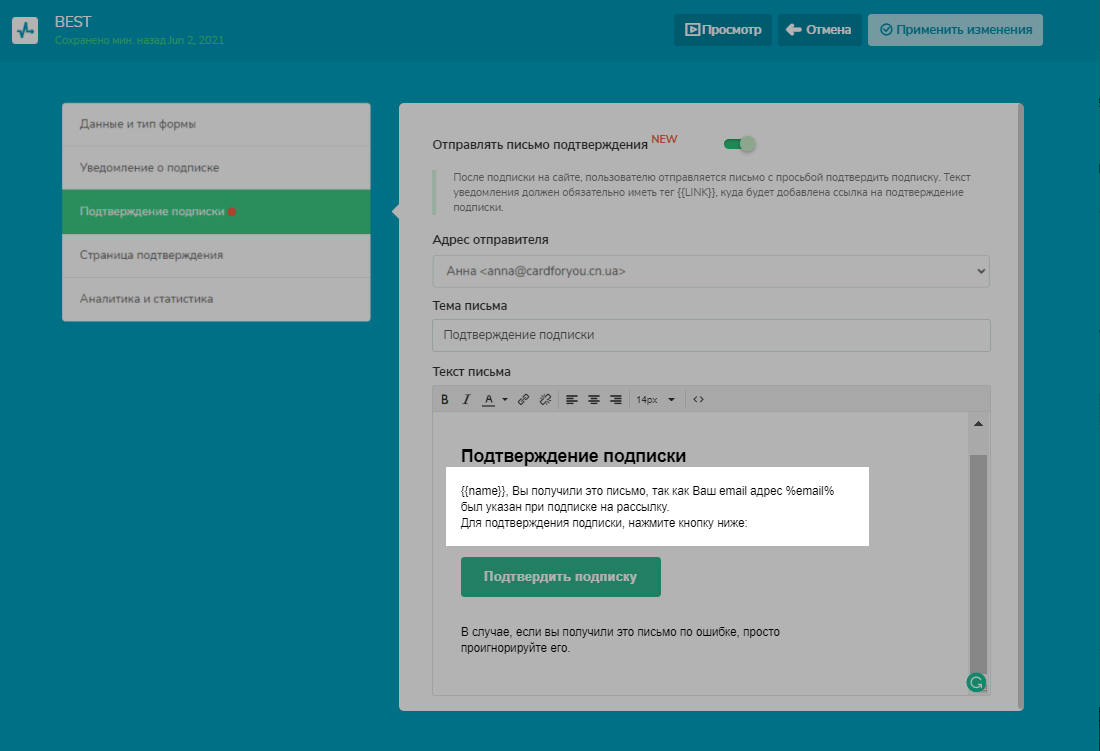Apply italic formatting in the letter editor
This screenshot has height=751, width=1100.
466,400
